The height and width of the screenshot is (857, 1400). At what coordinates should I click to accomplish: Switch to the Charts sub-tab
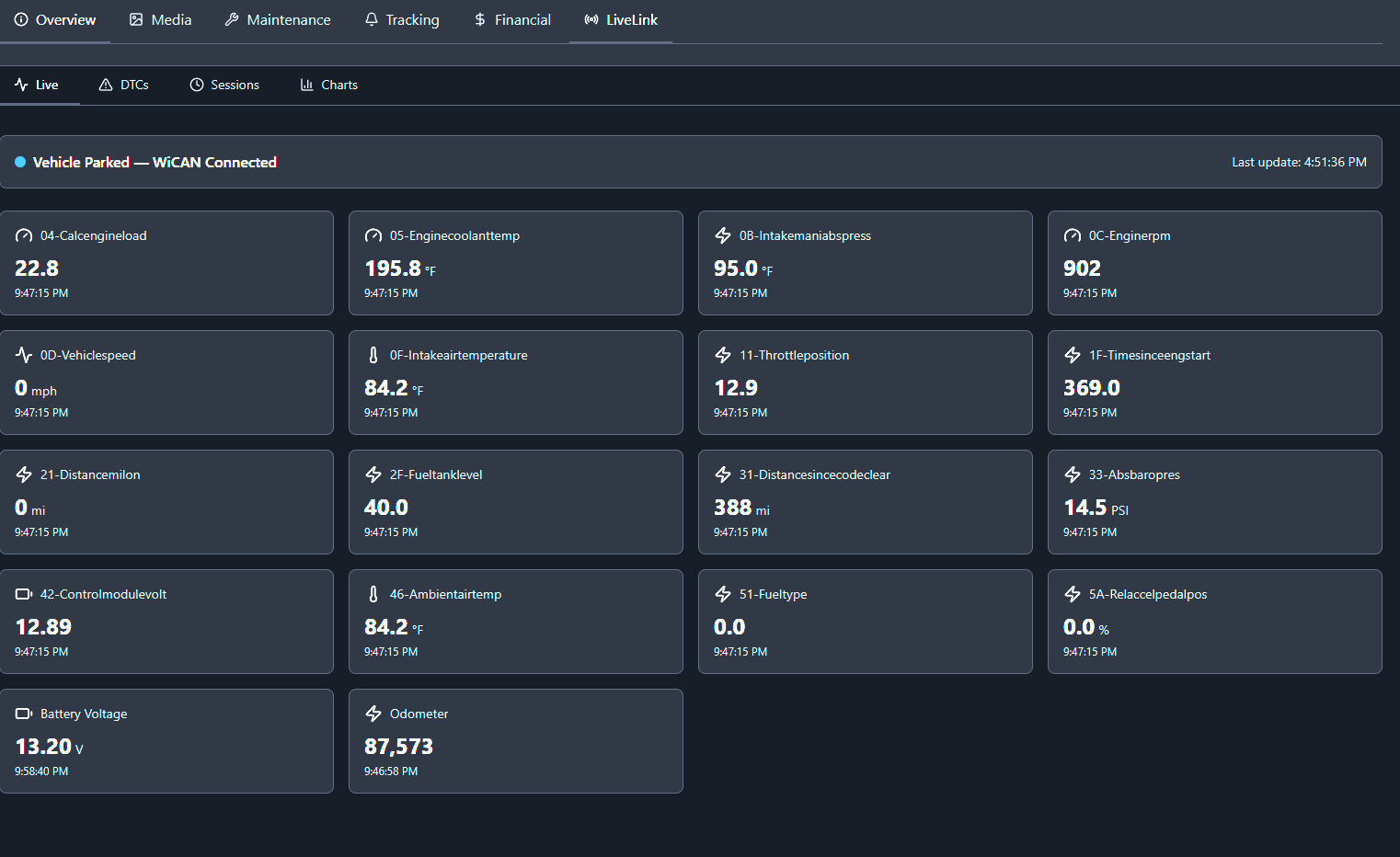[x=329, y=85]
